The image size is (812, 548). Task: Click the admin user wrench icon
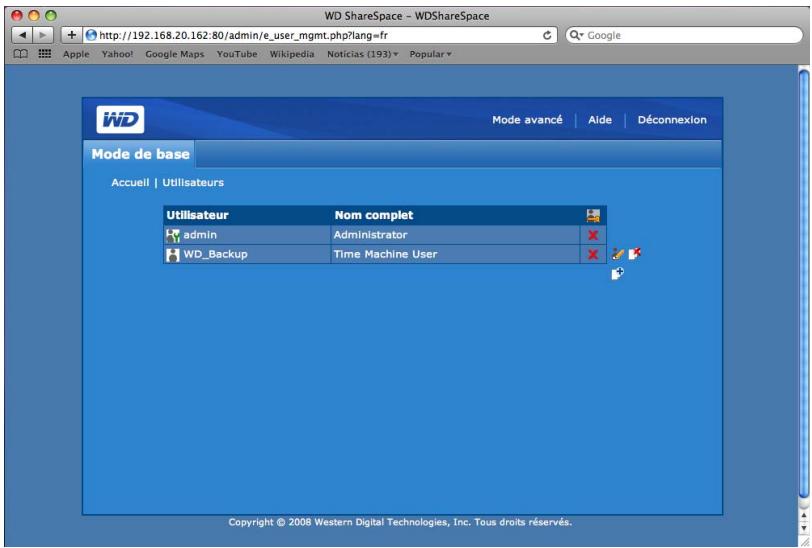click(172, 236)
